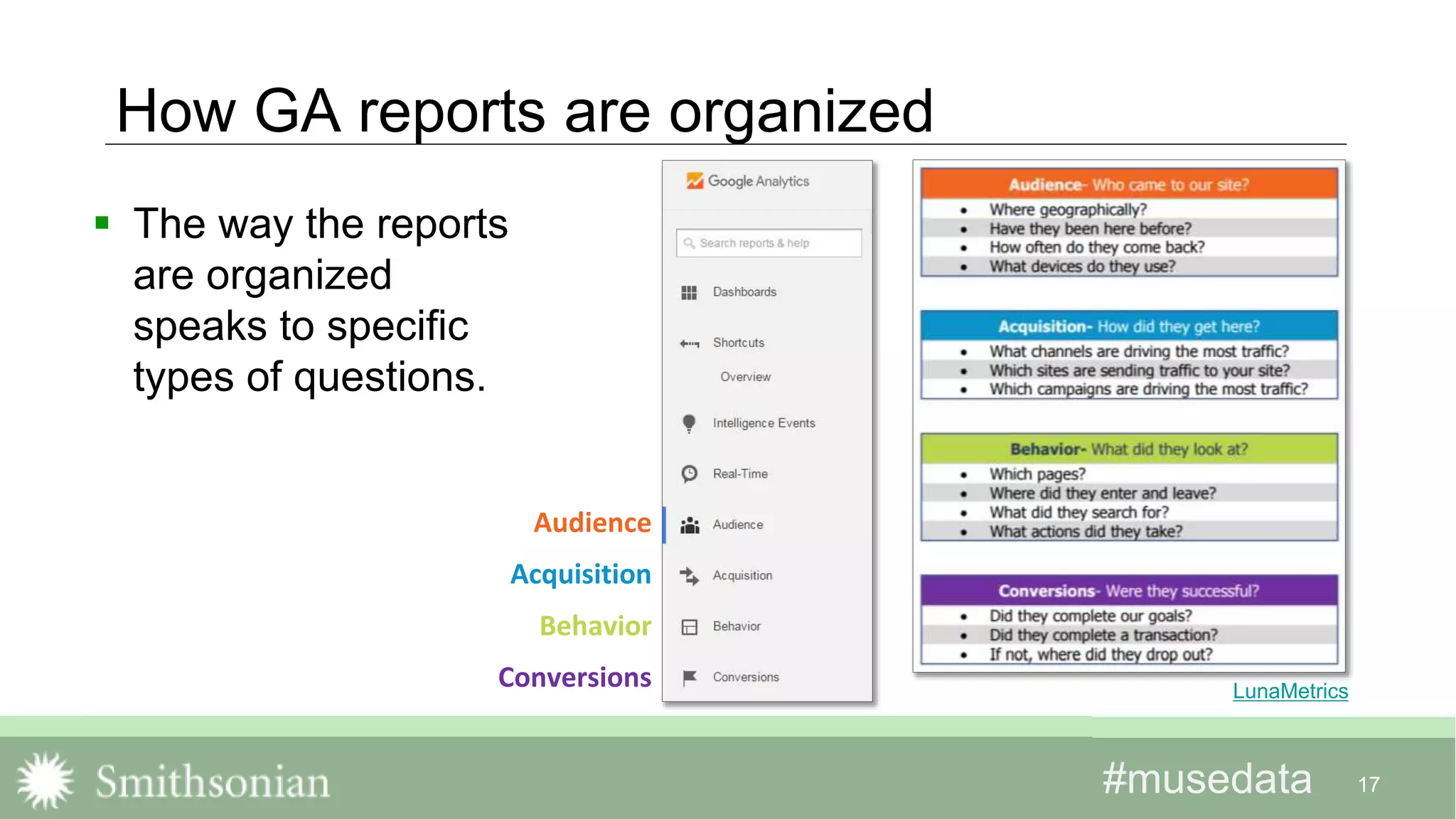Click the Intelligence Events lightbulb icon
This screenshot has height=819, width=1456.
click(x=689, y=424)
